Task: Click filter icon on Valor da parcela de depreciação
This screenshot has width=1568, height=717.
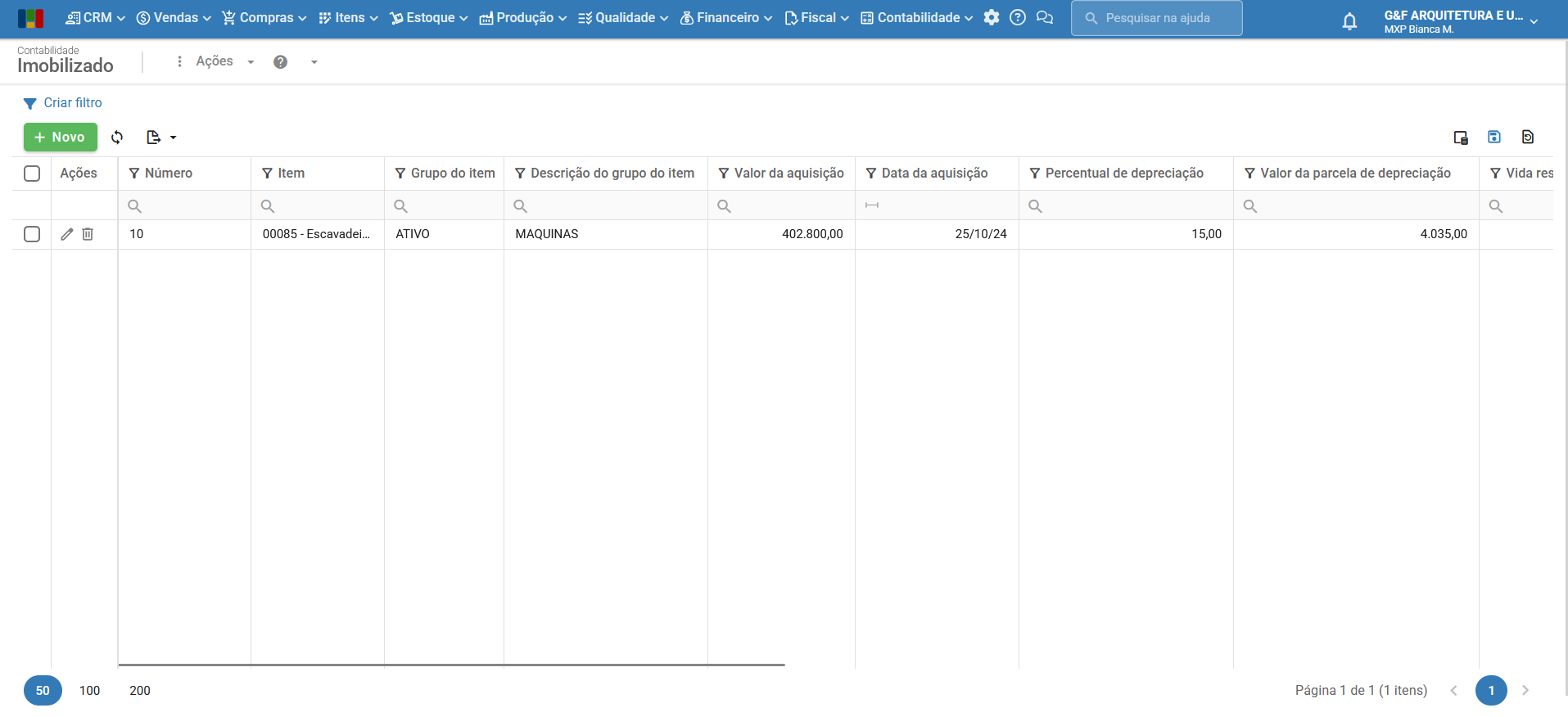Action: click(1249, 174)
